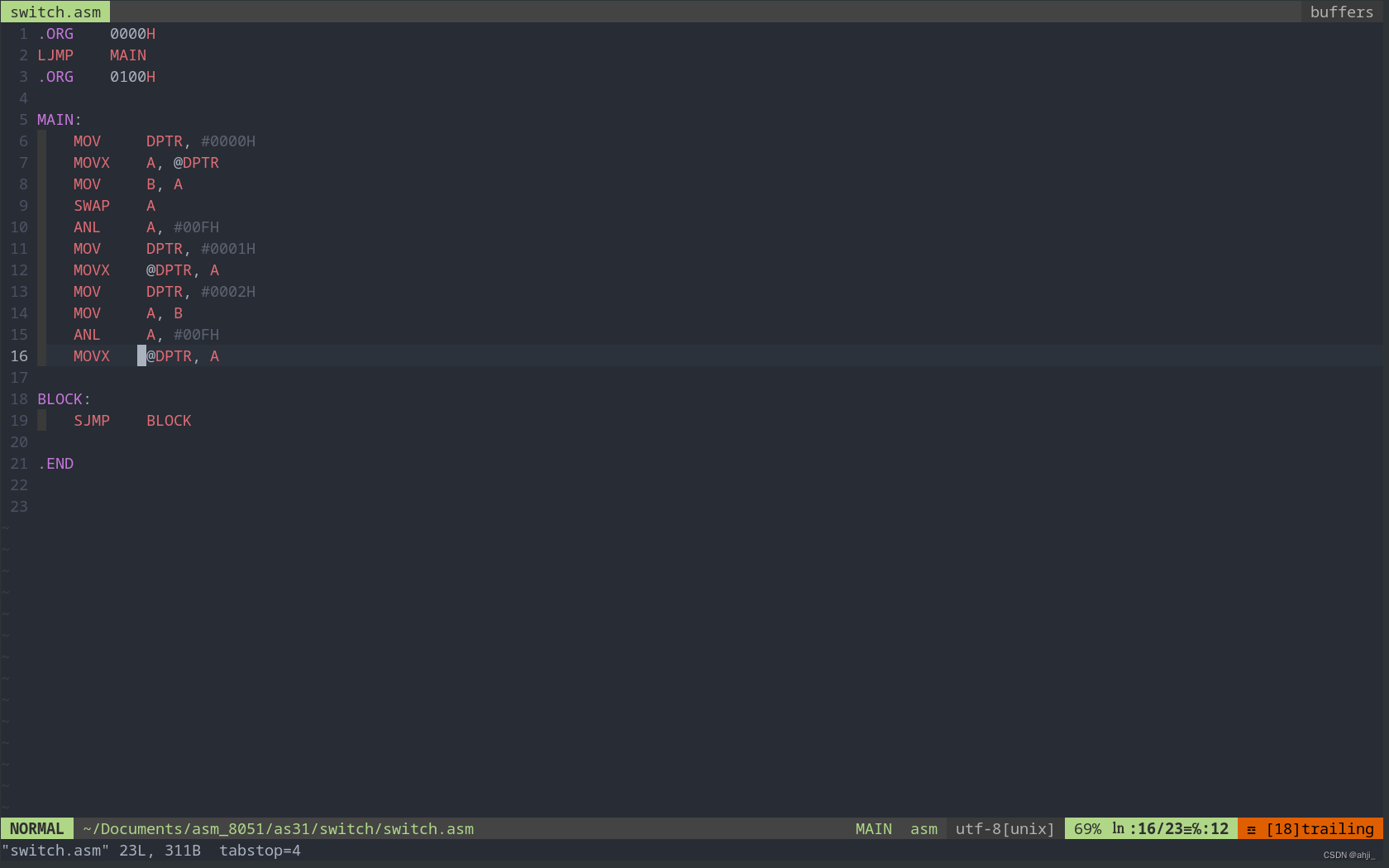Click the 16/23 line position indicator

click(x=1160, y=828)
